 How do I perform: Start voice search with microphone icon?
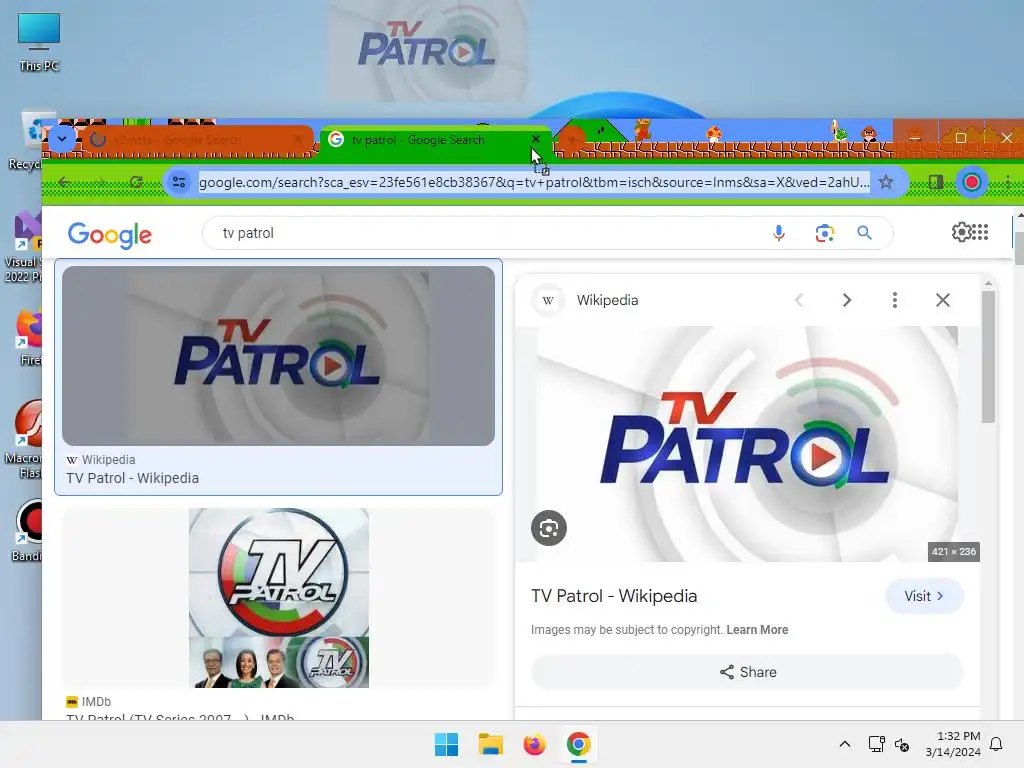778,233
